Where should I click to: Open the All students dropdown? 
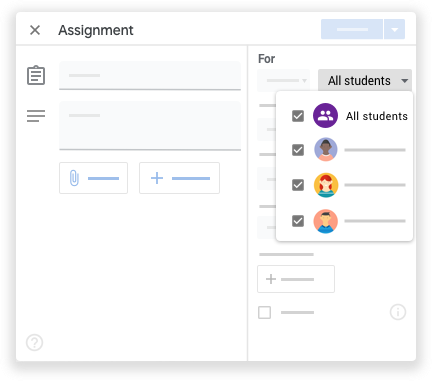tap(365, 80)
